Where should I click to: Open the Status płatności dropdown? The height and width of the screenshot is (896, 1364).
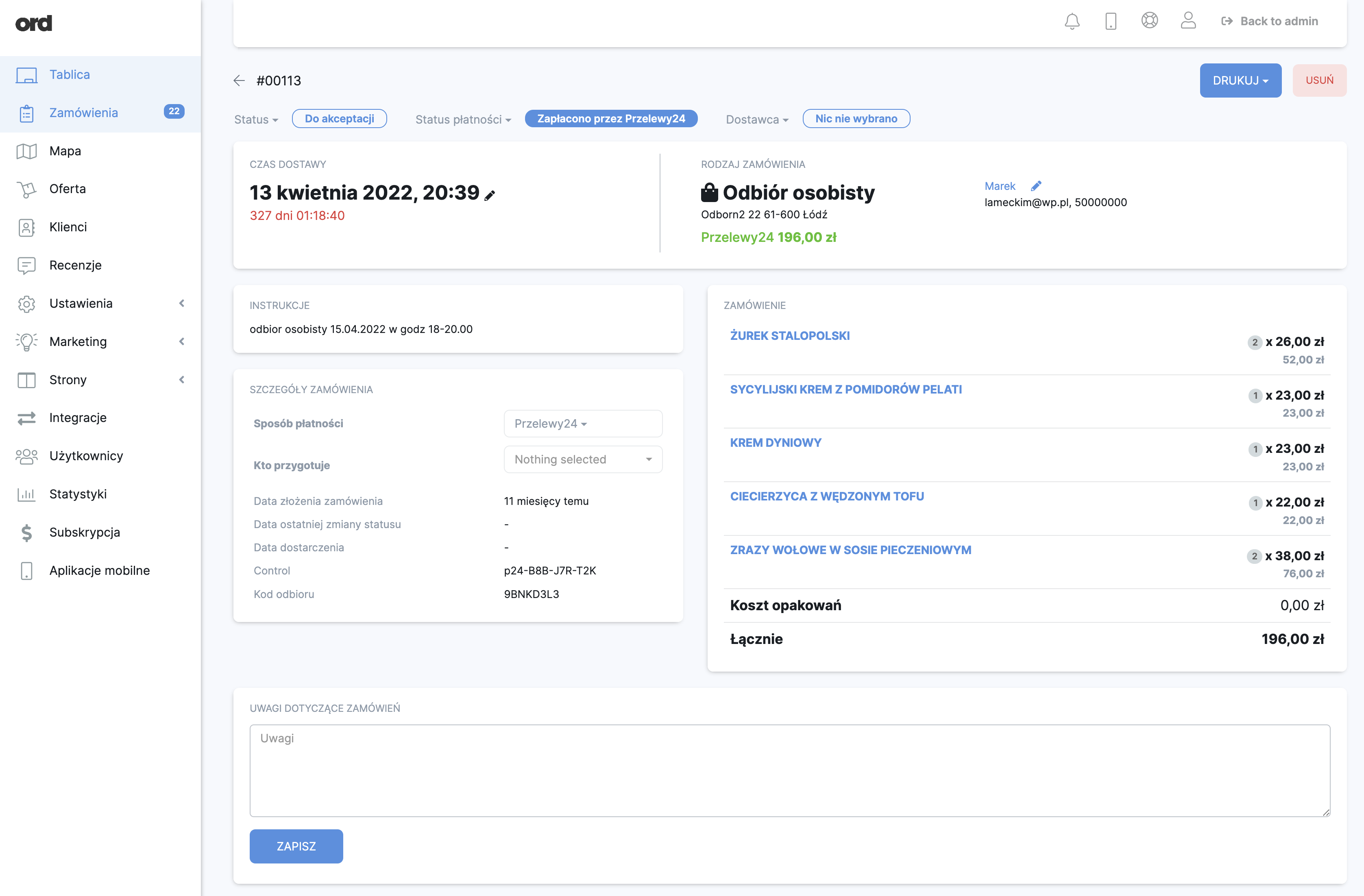pyautogui.click(x=463, y=119)
